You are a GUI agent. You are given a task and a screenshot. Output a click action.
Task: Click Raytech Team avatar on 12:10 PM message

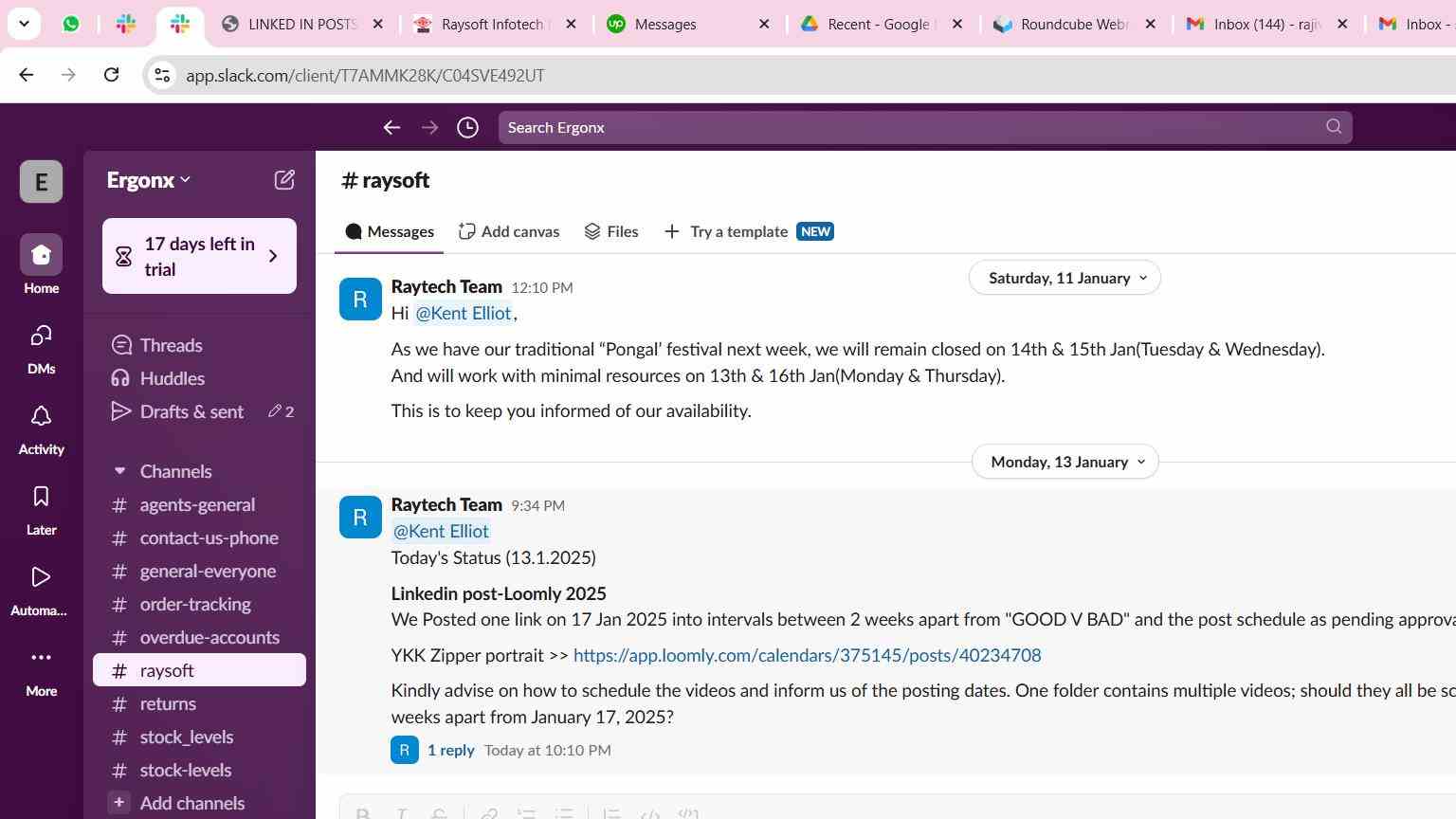click(360, 300)
